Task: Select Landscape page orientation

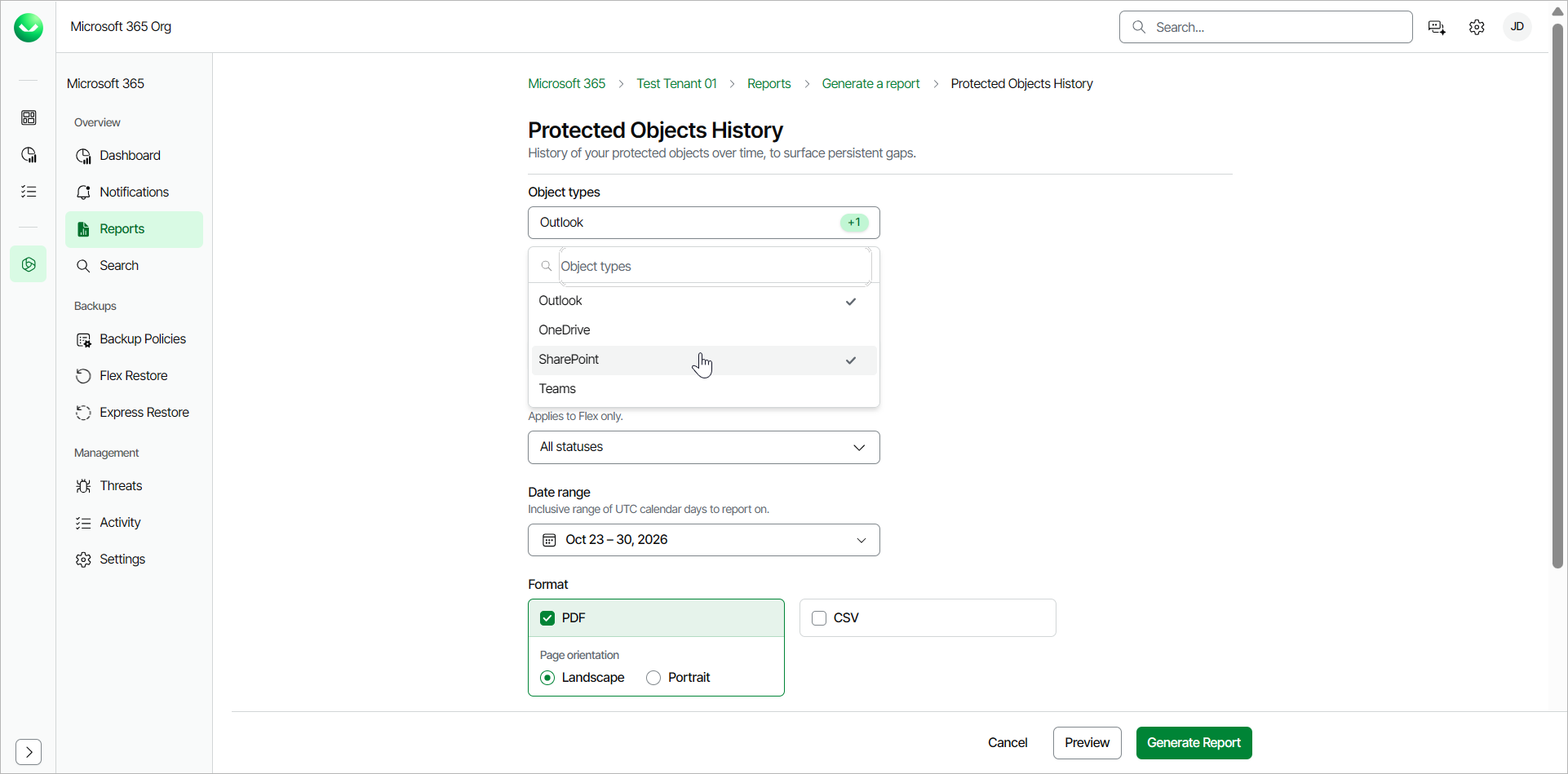Action: [x=547, y=678]
